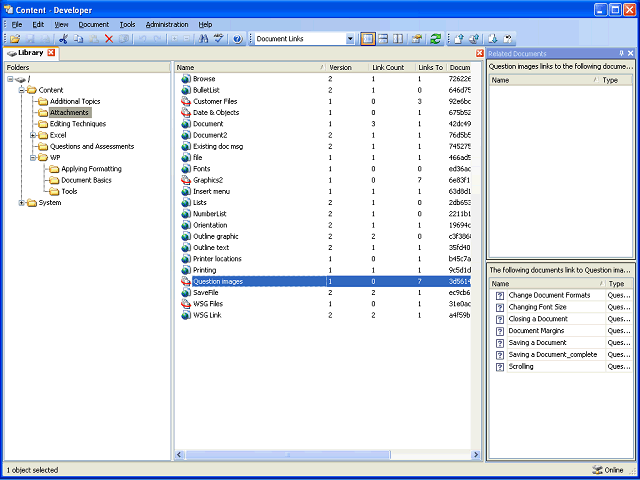
Task: Open the File menu
Action: tap(17, 24)
